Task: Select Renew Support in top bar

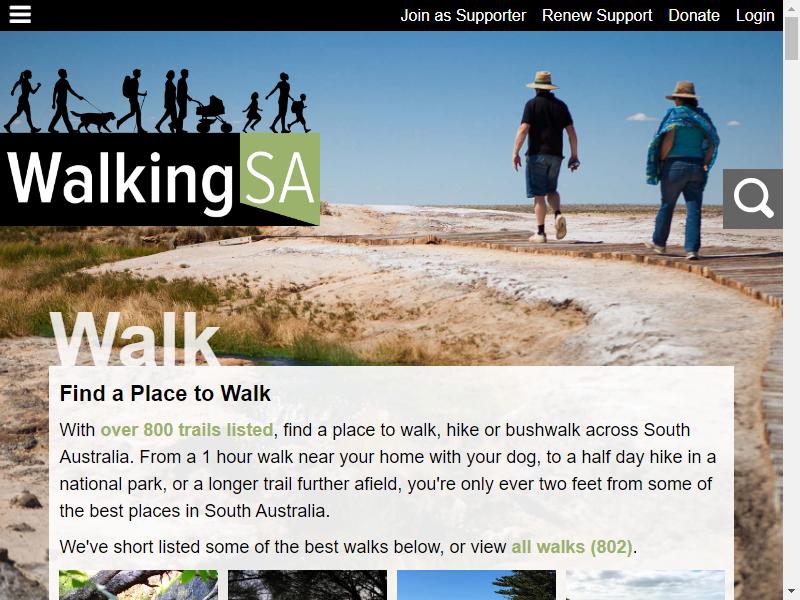Action: (597, 15)
